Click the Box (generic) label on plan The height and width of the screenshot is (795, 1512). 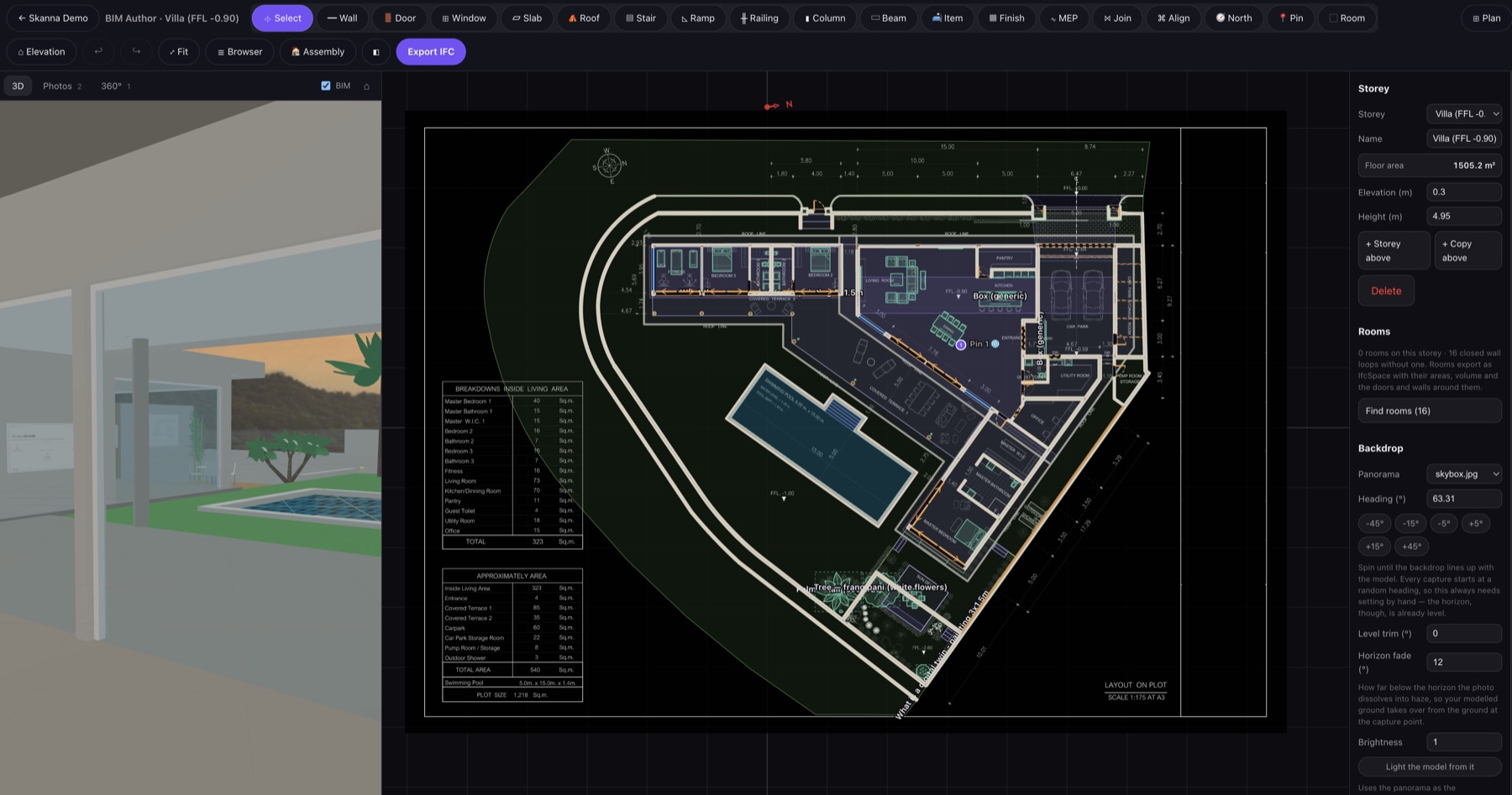coord(1000,296)
